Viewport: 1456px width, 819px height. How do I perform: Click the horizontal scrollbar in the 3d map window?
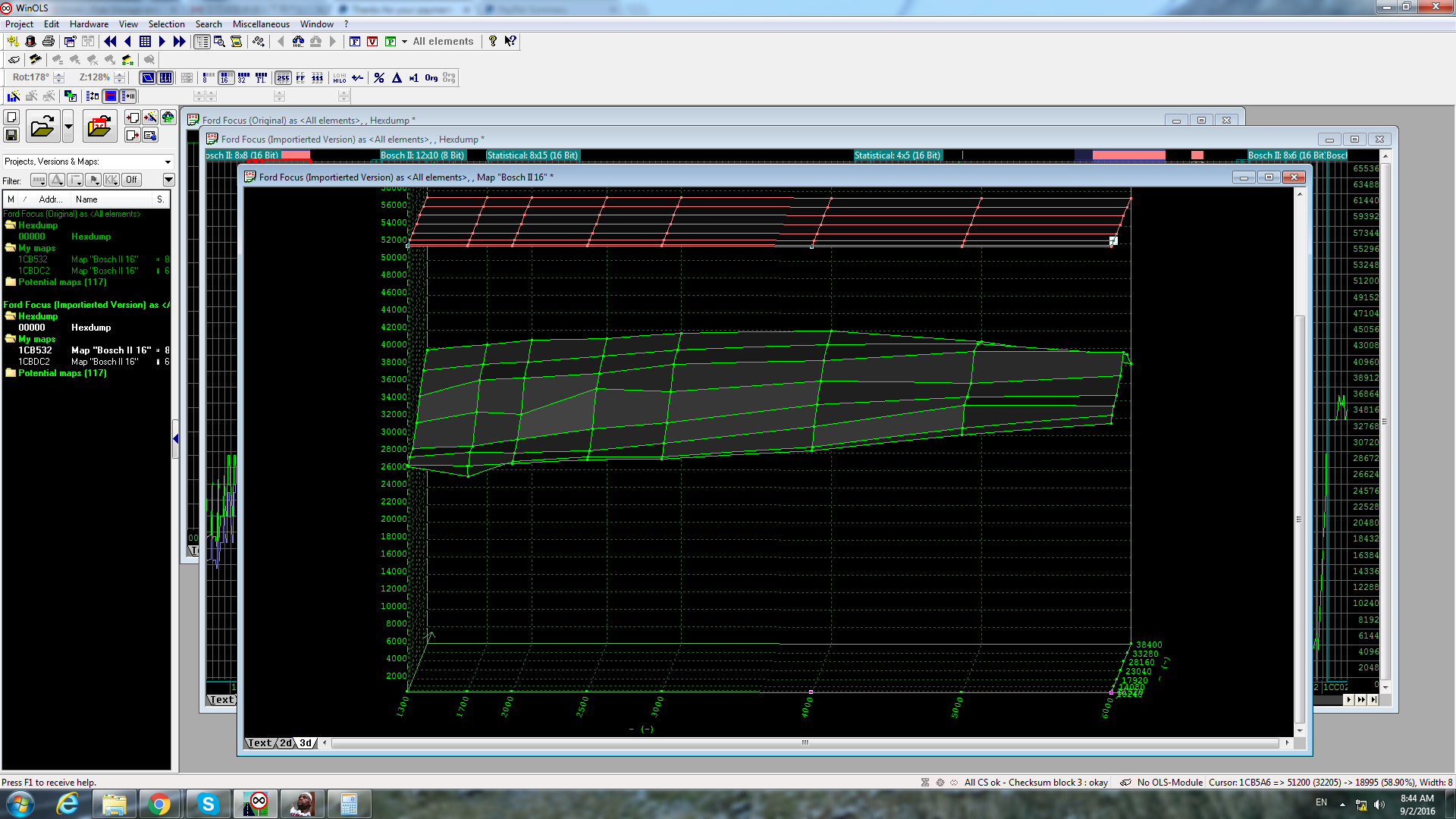pos(805,743)
